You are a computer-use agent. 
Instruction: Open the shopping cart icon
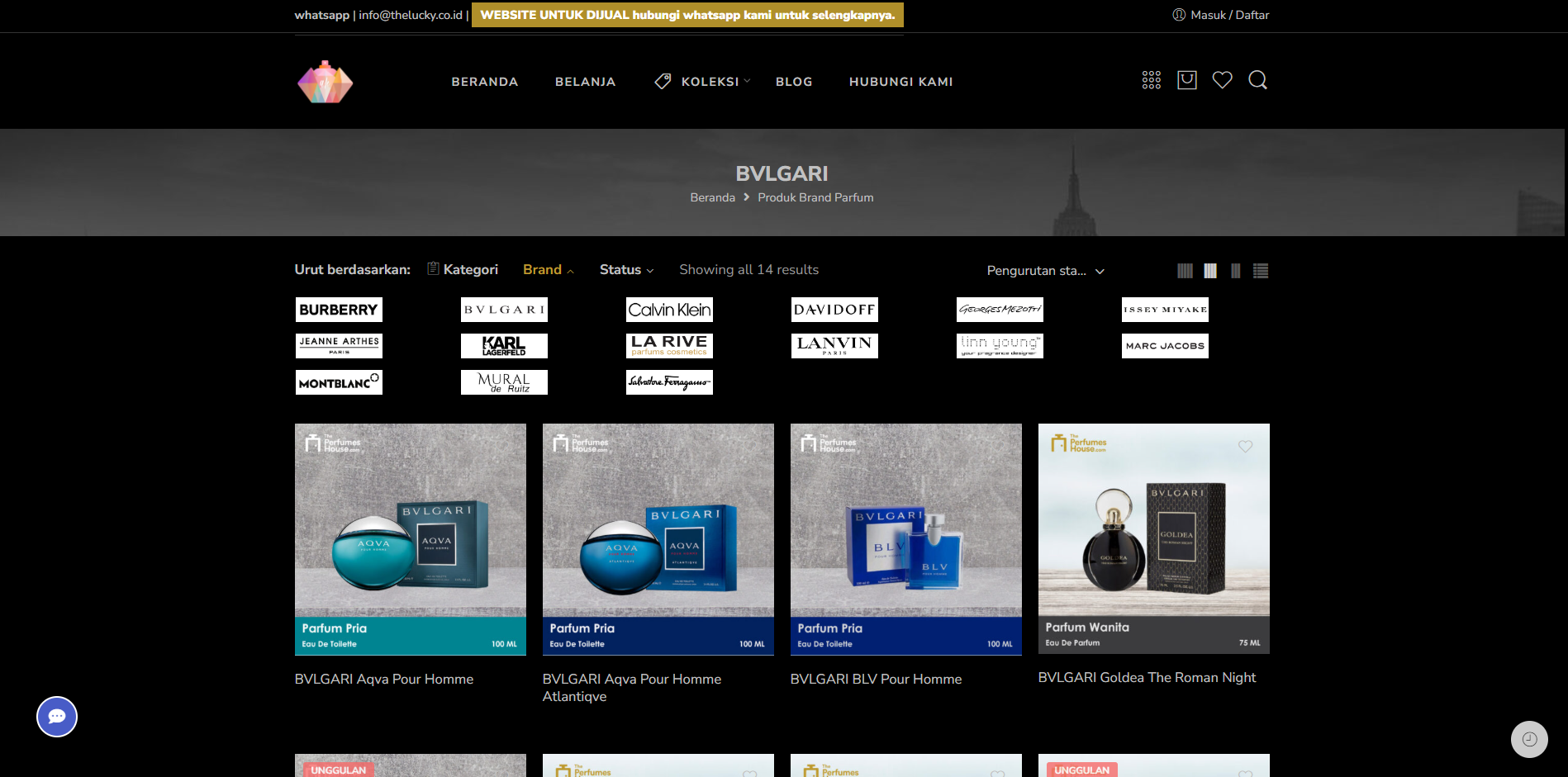[1187, 80]
